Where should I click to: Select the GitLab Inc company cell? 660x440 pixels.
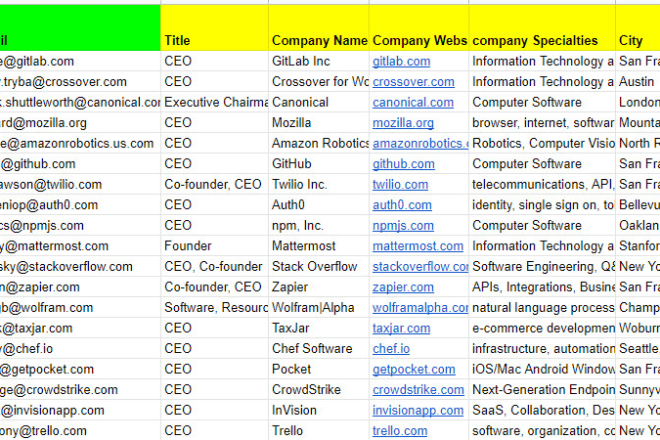319,61
